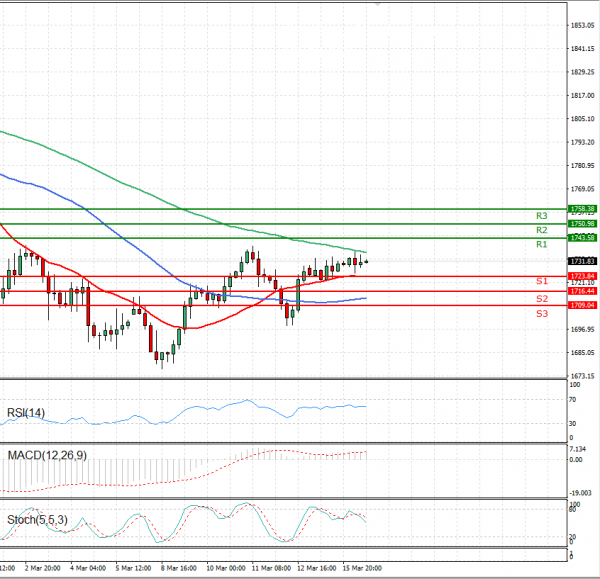Click the 10 Mar 00:00 time label
Image resolution: width=600 pixels, height=579 pixels.
click(x=226, y=568)
